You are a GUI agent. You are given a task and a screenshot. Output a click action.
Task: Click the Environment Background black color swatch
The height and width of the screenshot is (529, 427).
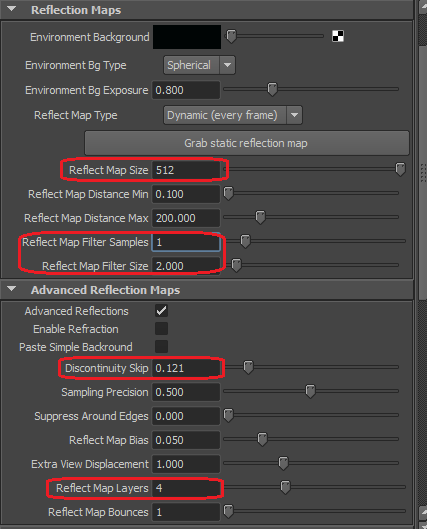(187, 37)
